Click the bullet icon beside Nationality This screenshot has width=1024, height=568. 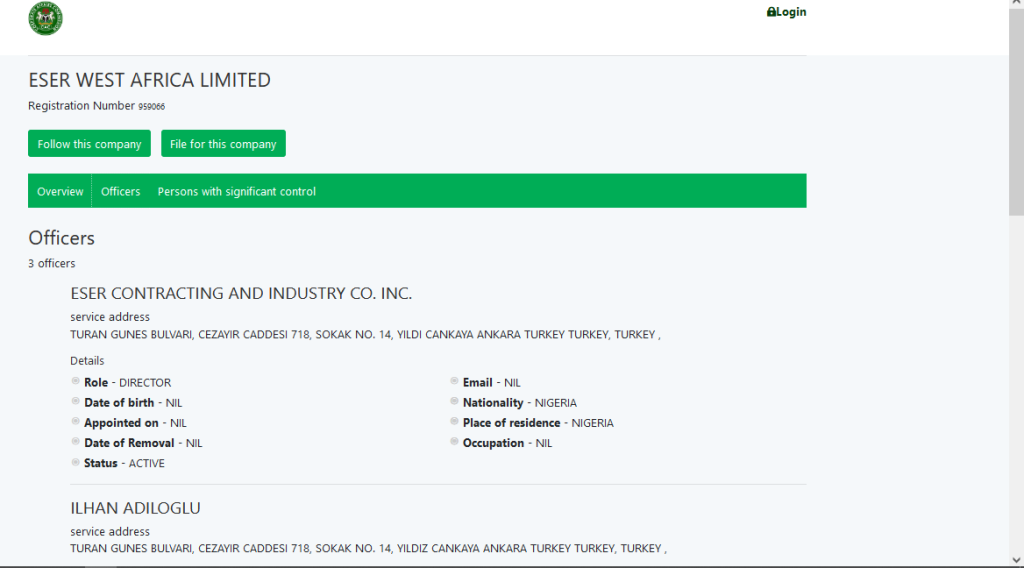coord(455,401)
